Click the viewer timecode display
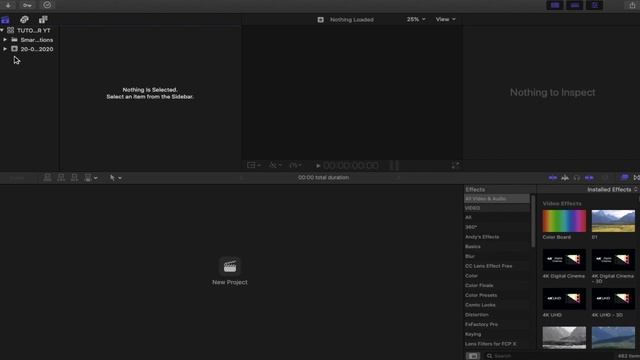640x360 pixels. 351,165
